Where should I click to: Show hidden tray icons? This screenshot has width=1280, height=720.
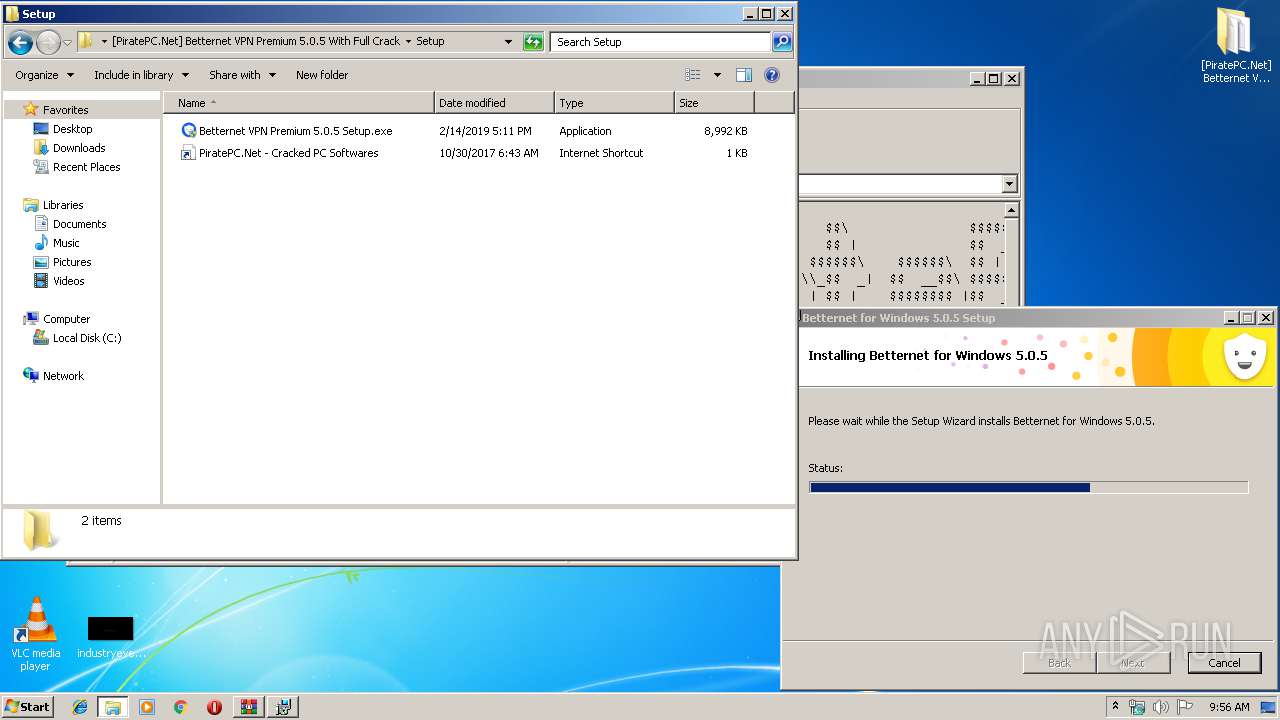pyautogui.click(x=1115, y=706)
